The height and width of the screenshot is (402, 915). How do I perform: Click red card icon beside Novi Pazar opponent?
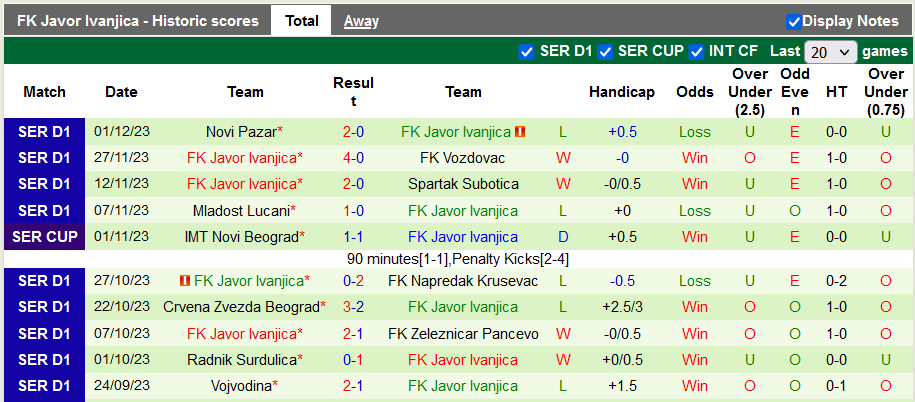(x=521, y=131)
